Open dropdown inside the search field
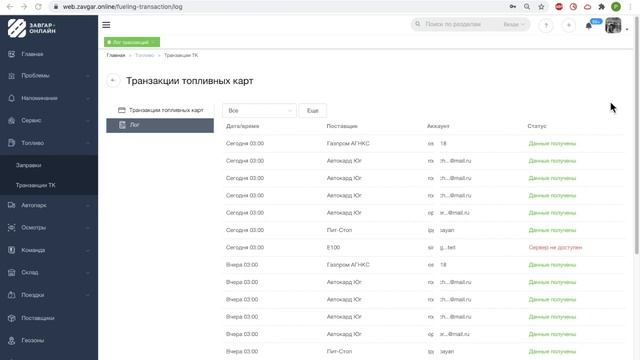The image size is (640, 360). point(514,24)
